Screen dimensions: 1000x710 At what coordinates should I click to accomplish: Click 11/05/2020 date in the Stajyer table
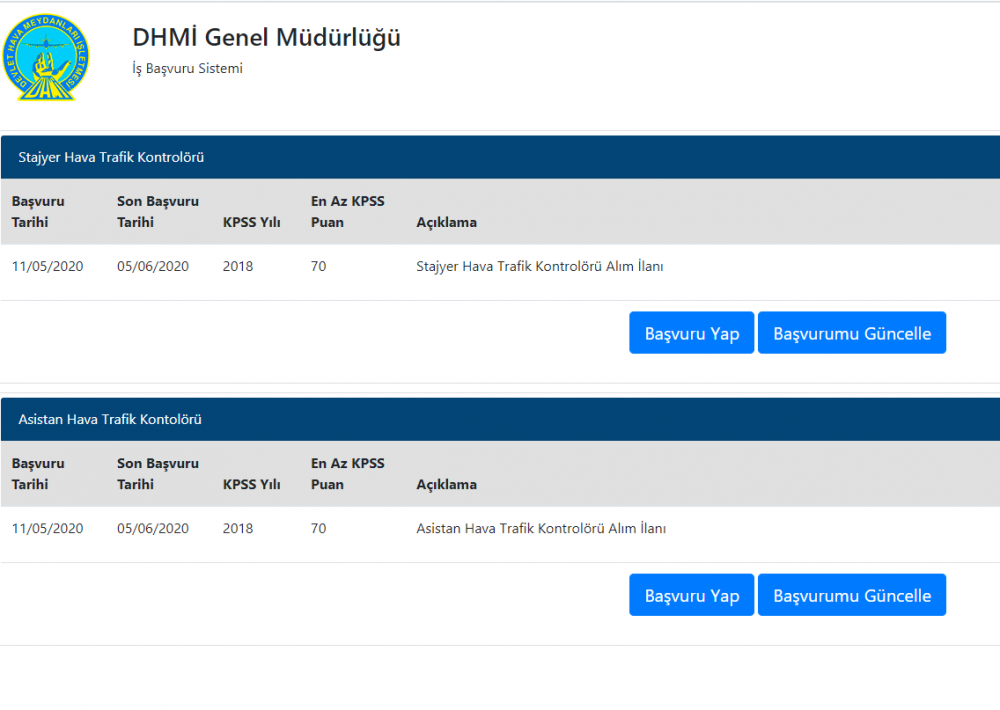(47, 266)
